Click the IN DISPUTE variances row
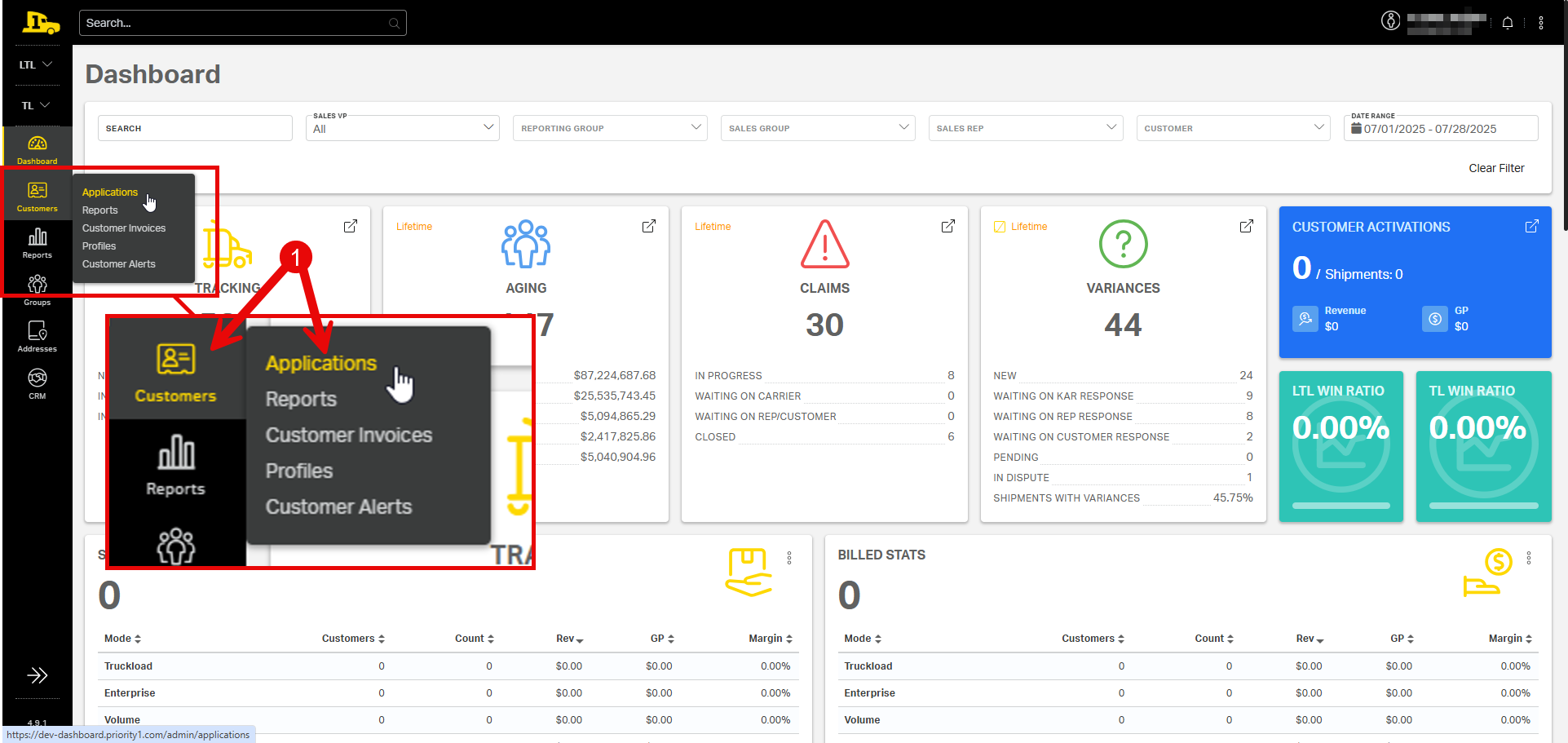Screen dimensions: 1568x743 click(x=1123, y=477)
